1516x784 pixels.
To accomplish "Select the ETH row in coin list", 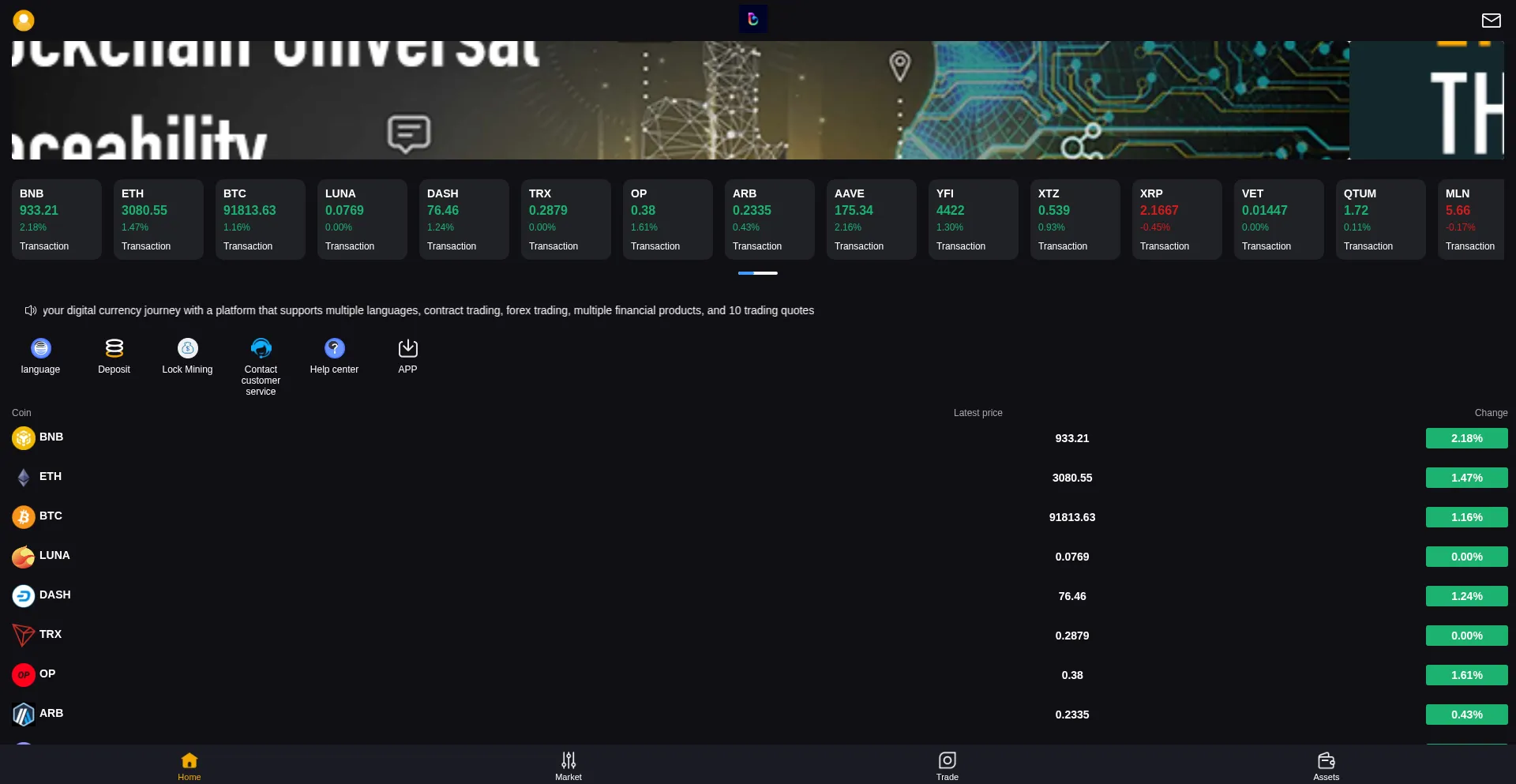I will (x=51, y=477).
